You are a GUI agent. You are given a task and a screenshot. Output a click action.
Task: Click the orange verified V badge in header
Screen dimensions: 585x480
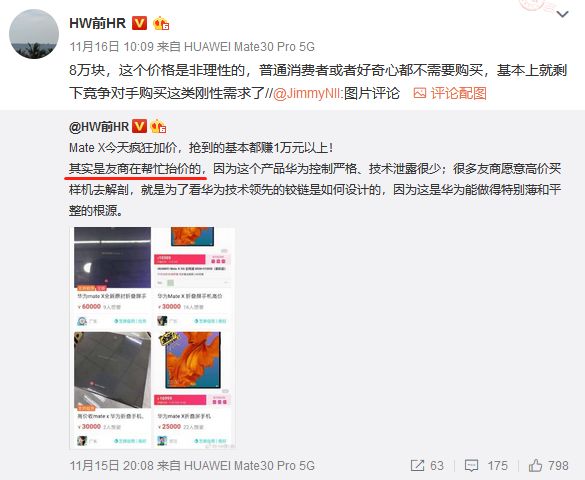pyautogui.click(x=140, y=23)
